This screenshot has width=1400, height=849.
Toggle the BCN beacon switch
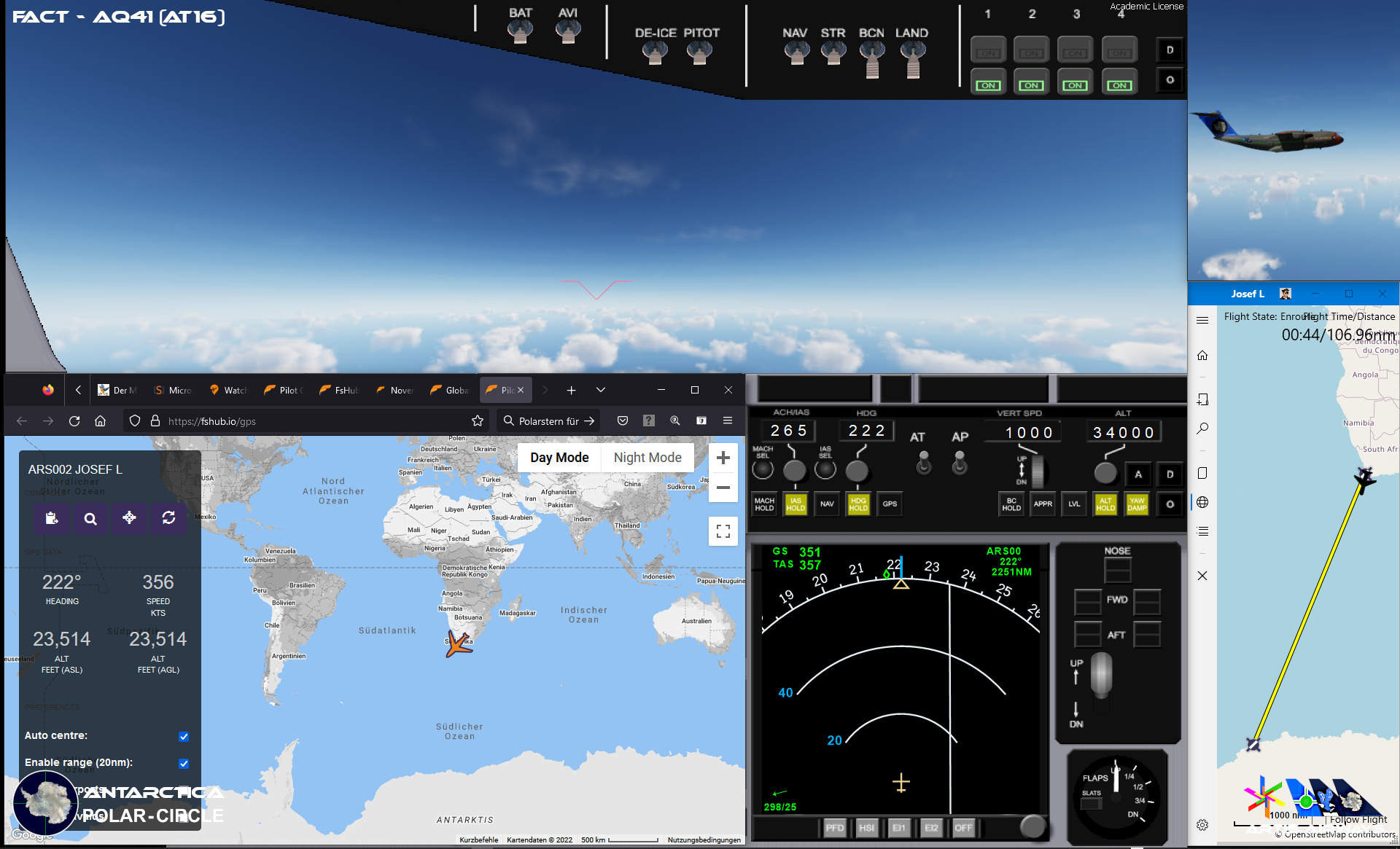pyautogui.click(x=872, y=58)
